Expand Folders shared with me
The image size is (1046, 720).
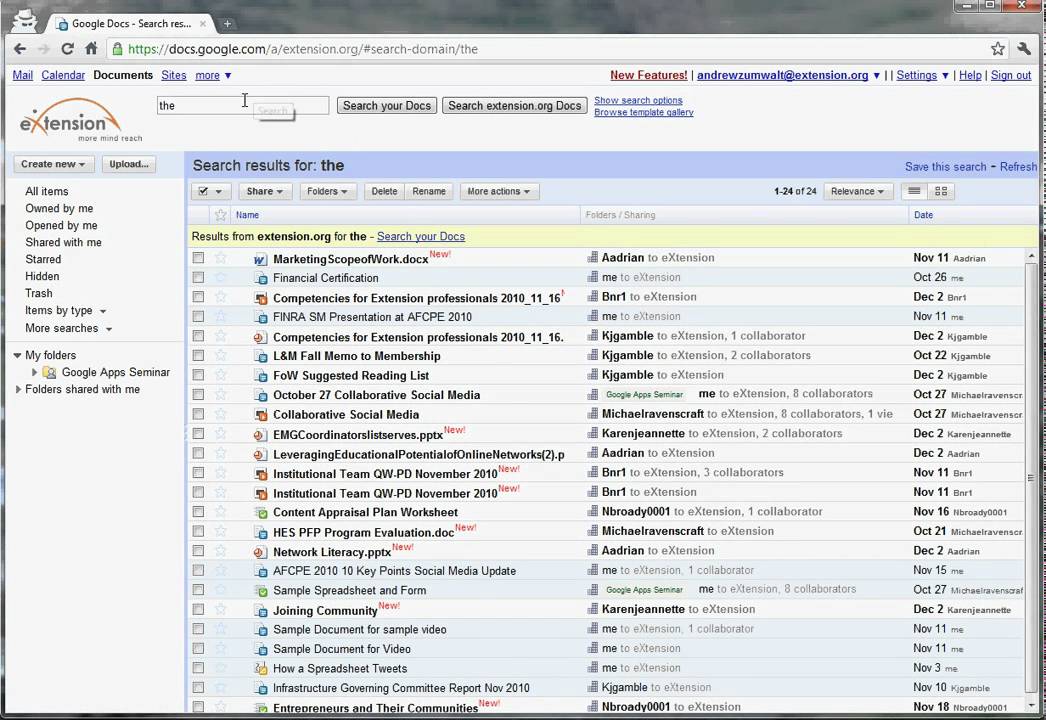coord(18,389)
